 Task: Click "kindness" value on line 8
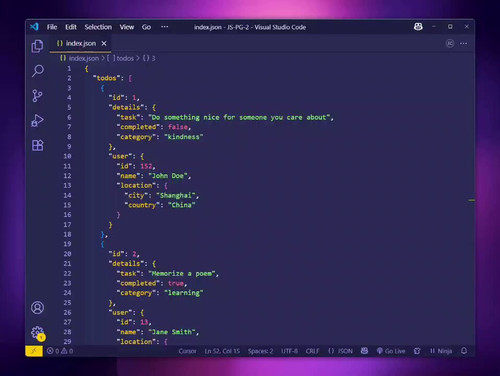point(184,137)
